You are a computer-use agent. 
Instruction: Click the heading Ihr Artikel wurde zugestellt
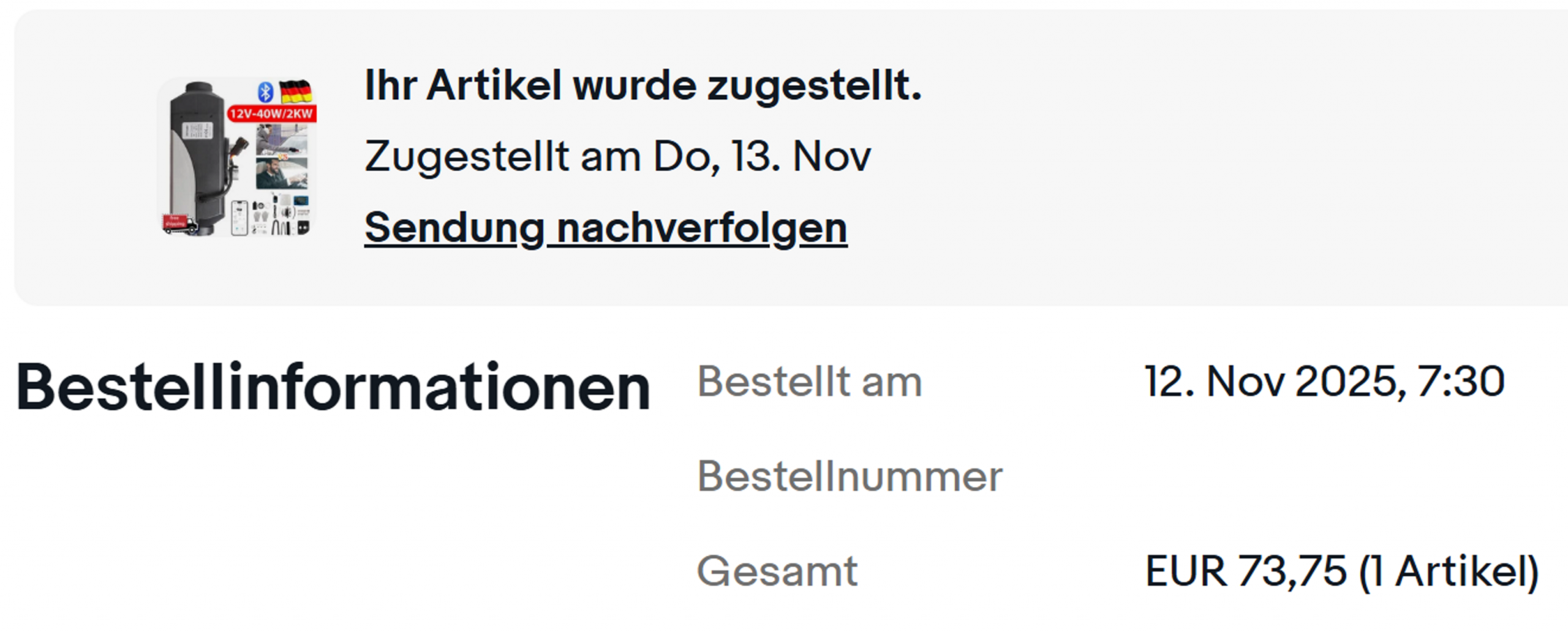tap(643, 85)
